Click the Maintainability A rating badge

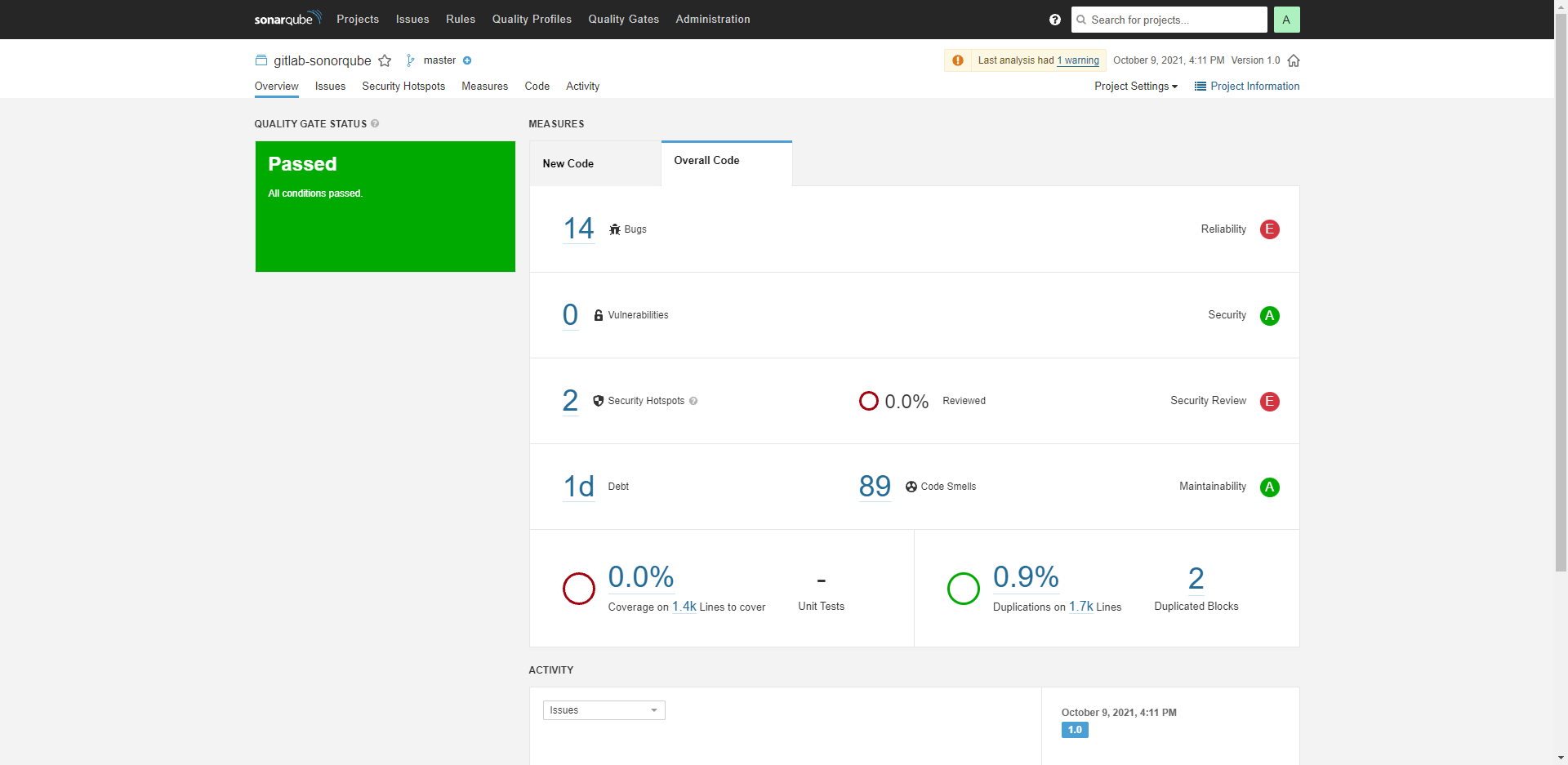click(1269, 487)
